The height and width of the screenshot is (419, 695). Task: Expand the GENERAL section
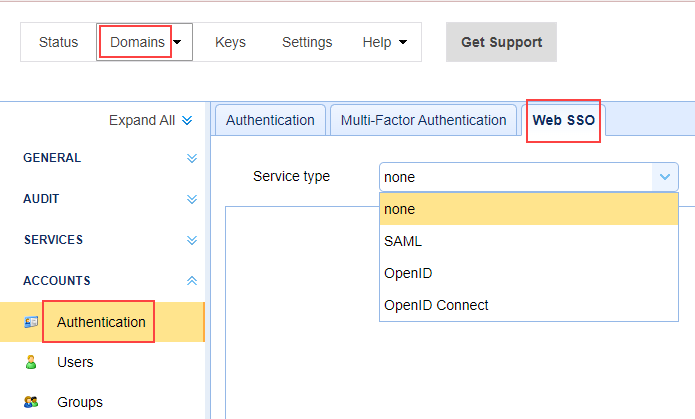pos(192,158)
